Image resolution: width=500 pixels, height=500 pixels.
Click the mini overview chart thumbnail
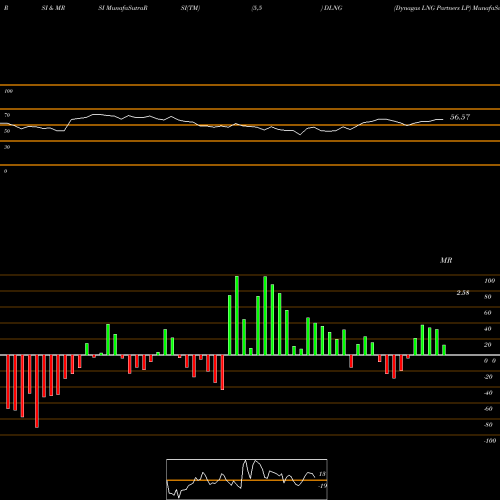pyautogui.click(x=247, y=479)
